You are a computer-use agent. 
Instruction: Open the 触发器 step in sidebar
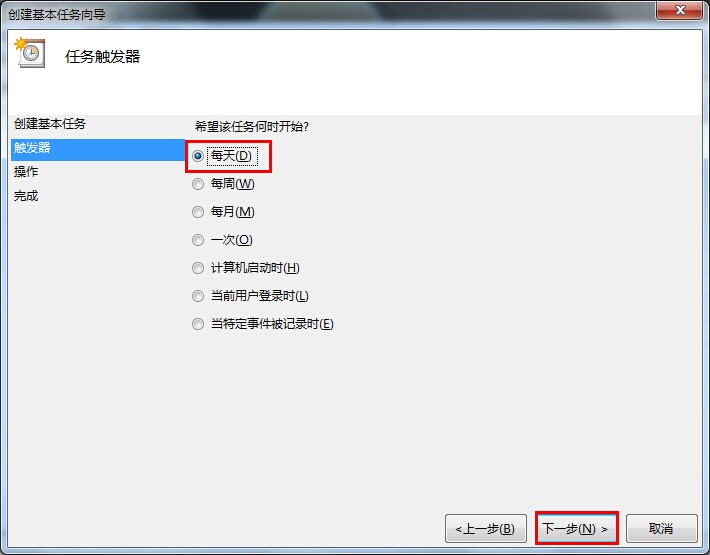[98, 148]
